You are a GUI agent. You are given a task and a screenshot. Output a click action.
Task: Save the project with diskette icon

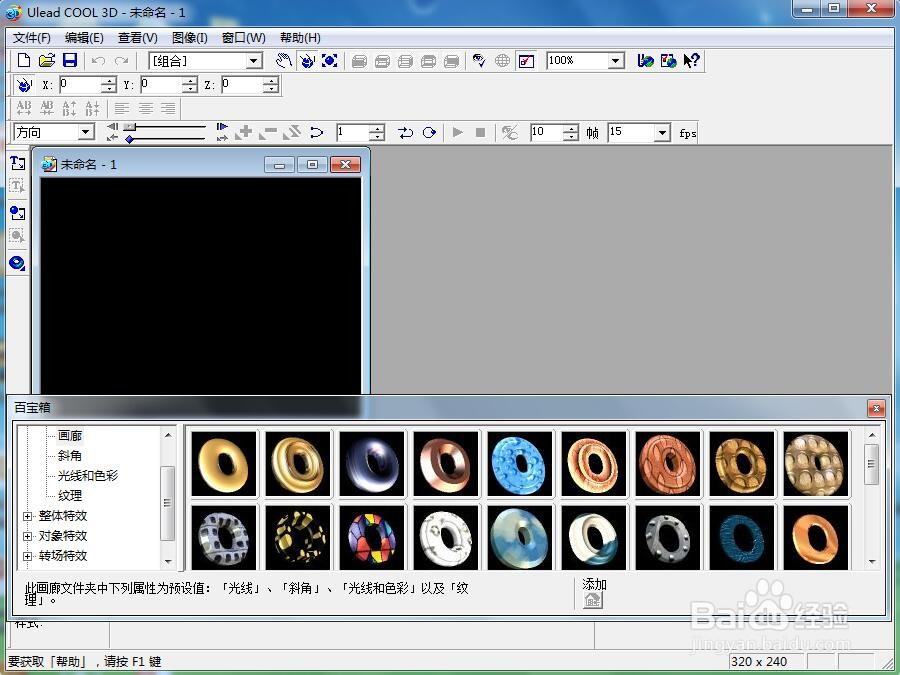point(69,60)
